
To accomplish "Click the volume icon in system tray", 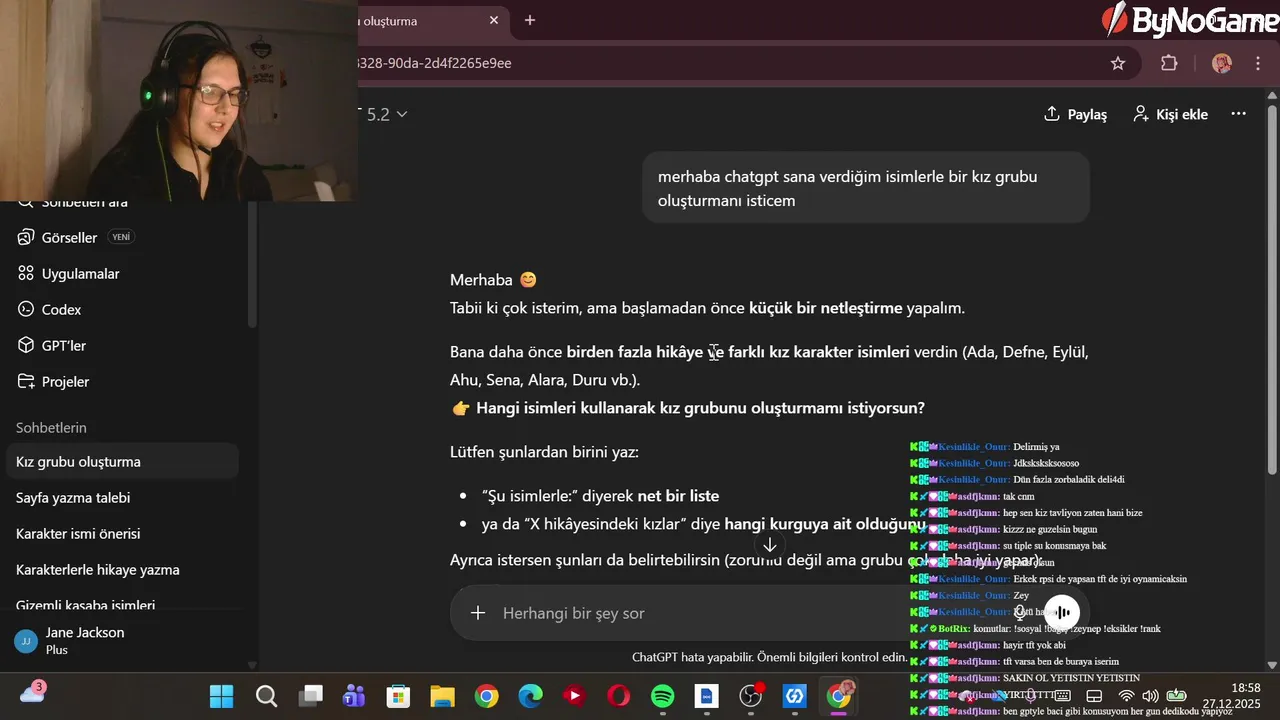I will click(x=1150, y=696).
